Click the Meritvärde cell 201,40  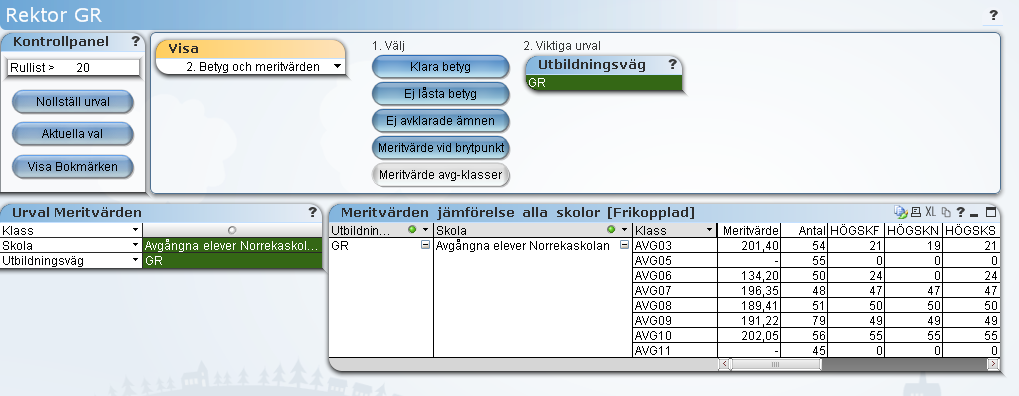click(749, 245)
